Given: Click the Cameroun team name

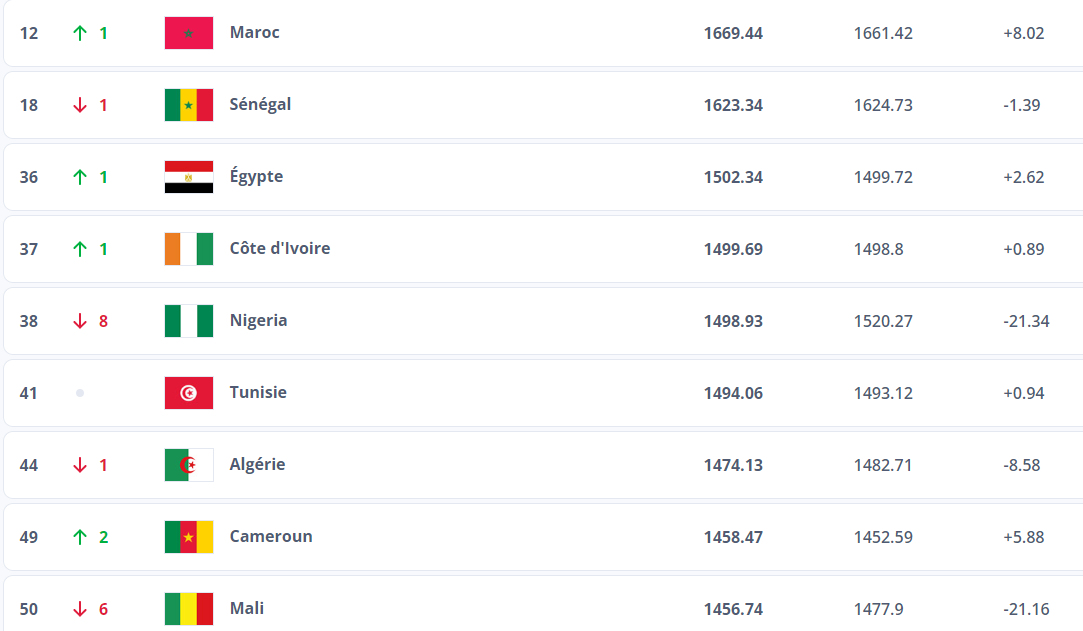Looking at the screenshot, I should tap(270, 537).
